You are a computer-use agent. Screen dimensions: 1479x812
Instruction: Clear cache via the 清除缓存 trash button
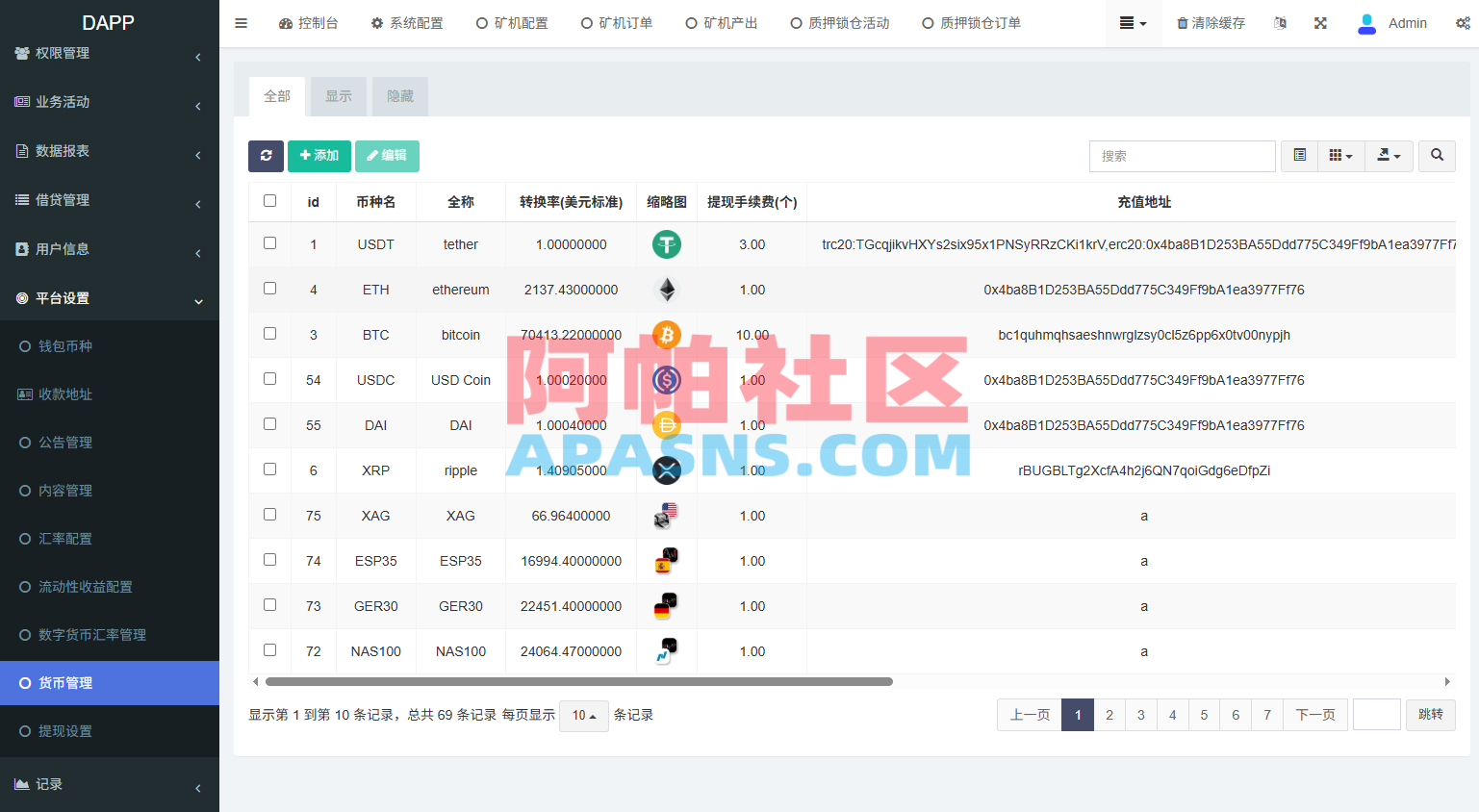(x=1211, y=23)
